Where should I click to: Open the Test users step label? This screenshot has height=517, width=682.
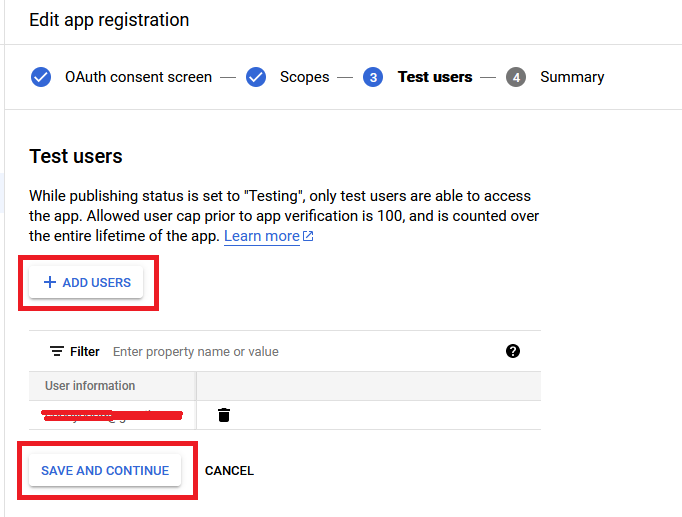click(x=435, y=77)
